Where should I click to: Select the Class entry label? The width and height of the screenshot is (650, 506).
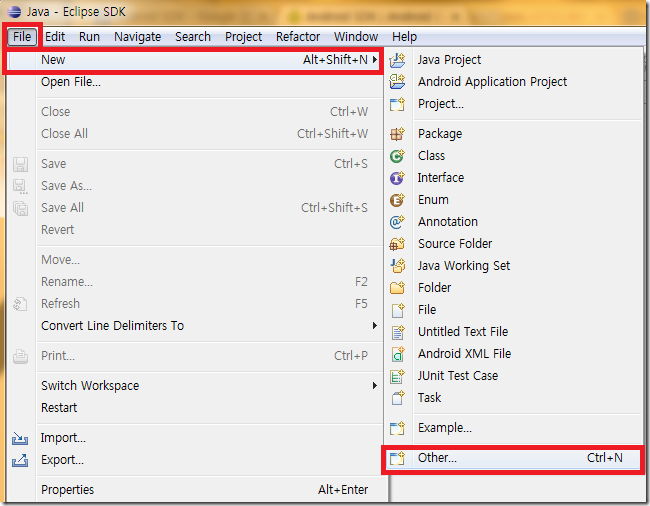[432, 156]
